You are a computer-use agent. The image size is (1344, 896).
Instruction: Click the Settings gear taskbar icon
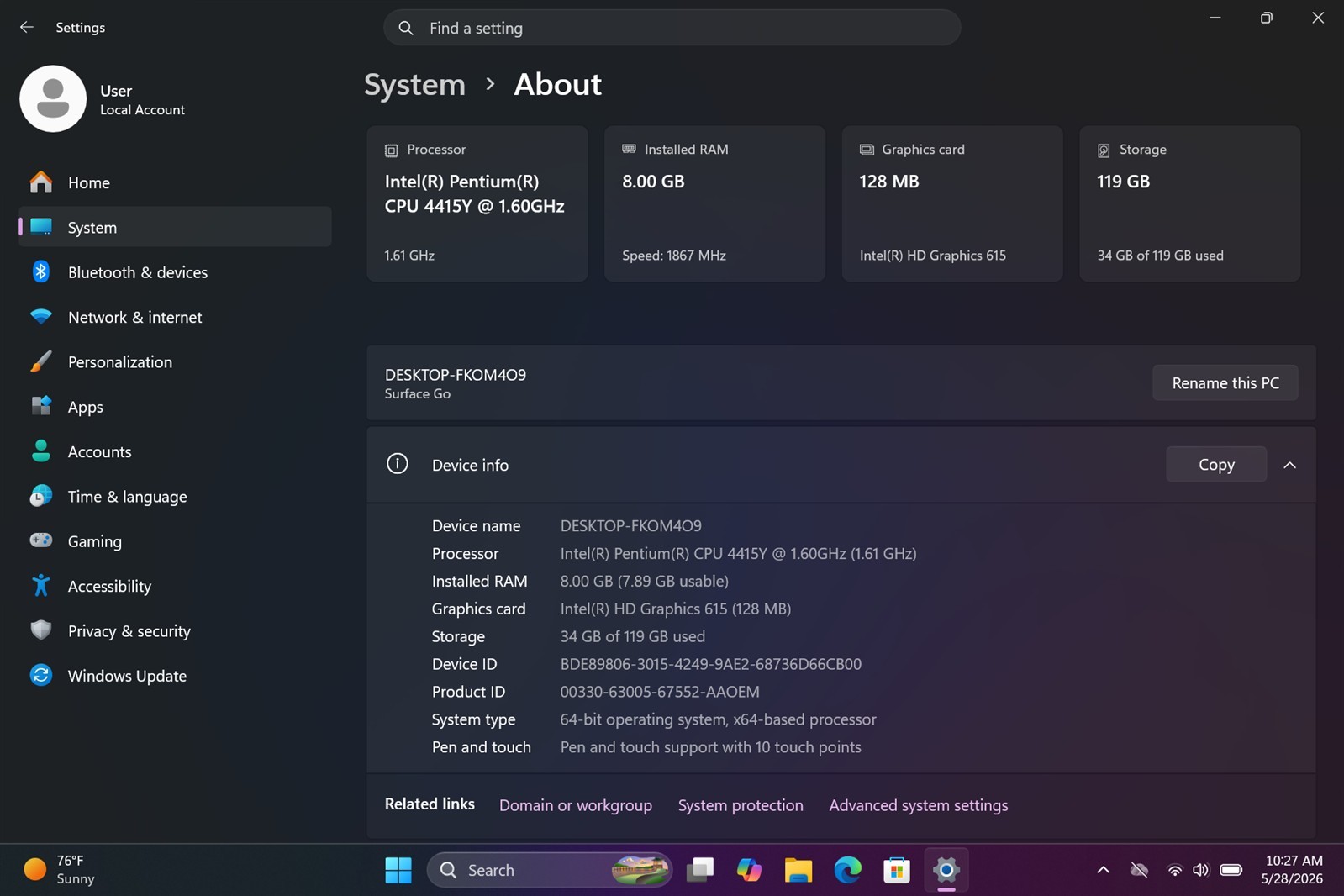(946, 870)
